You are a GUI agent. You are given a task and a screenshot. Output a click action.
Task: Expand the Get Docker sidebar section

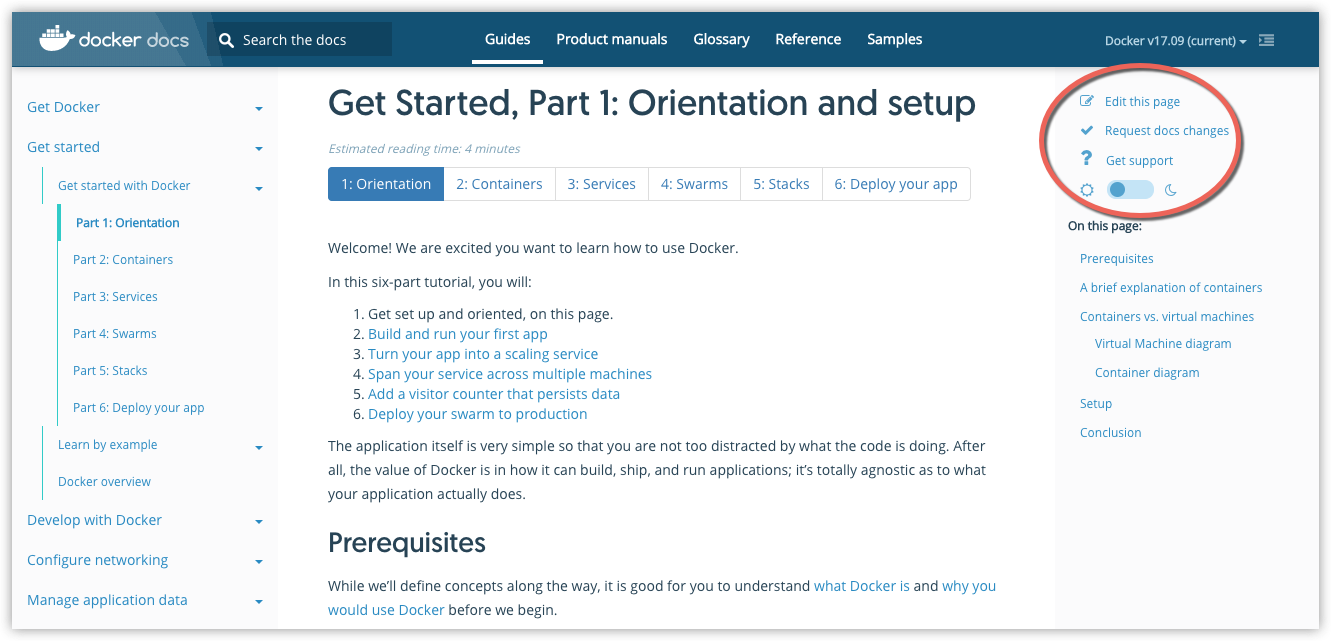coord(259,108)
